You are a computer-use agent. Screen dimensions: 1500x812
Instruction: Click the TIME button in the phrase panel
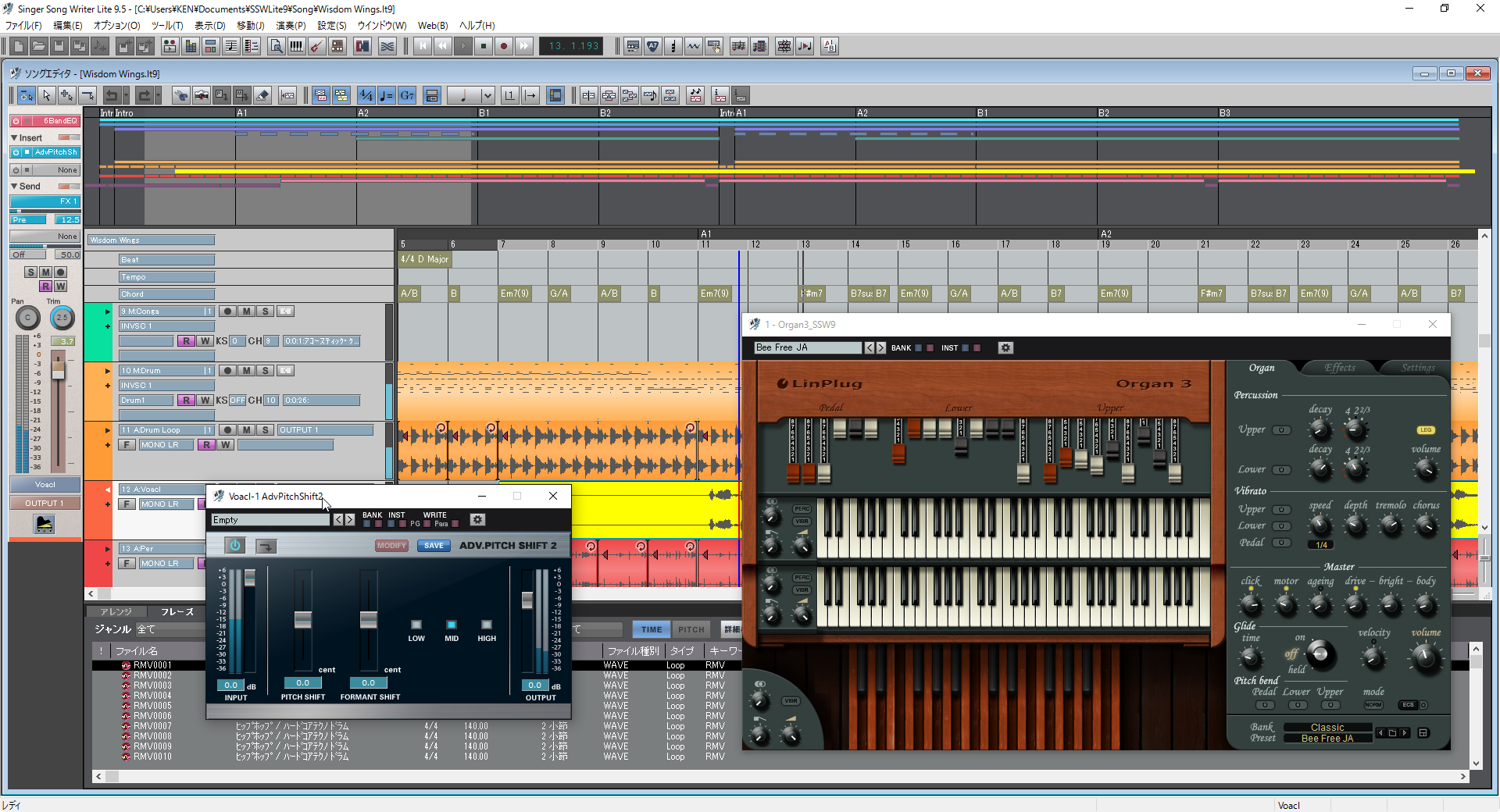click(652, 629)
